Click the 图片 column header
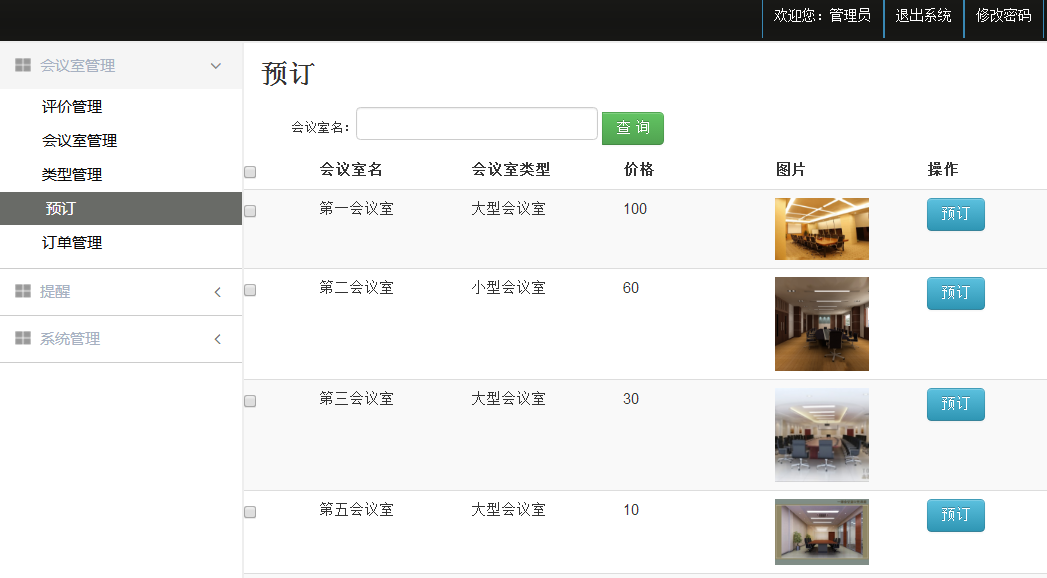The image size is (1047, 578). pos(791,170)
